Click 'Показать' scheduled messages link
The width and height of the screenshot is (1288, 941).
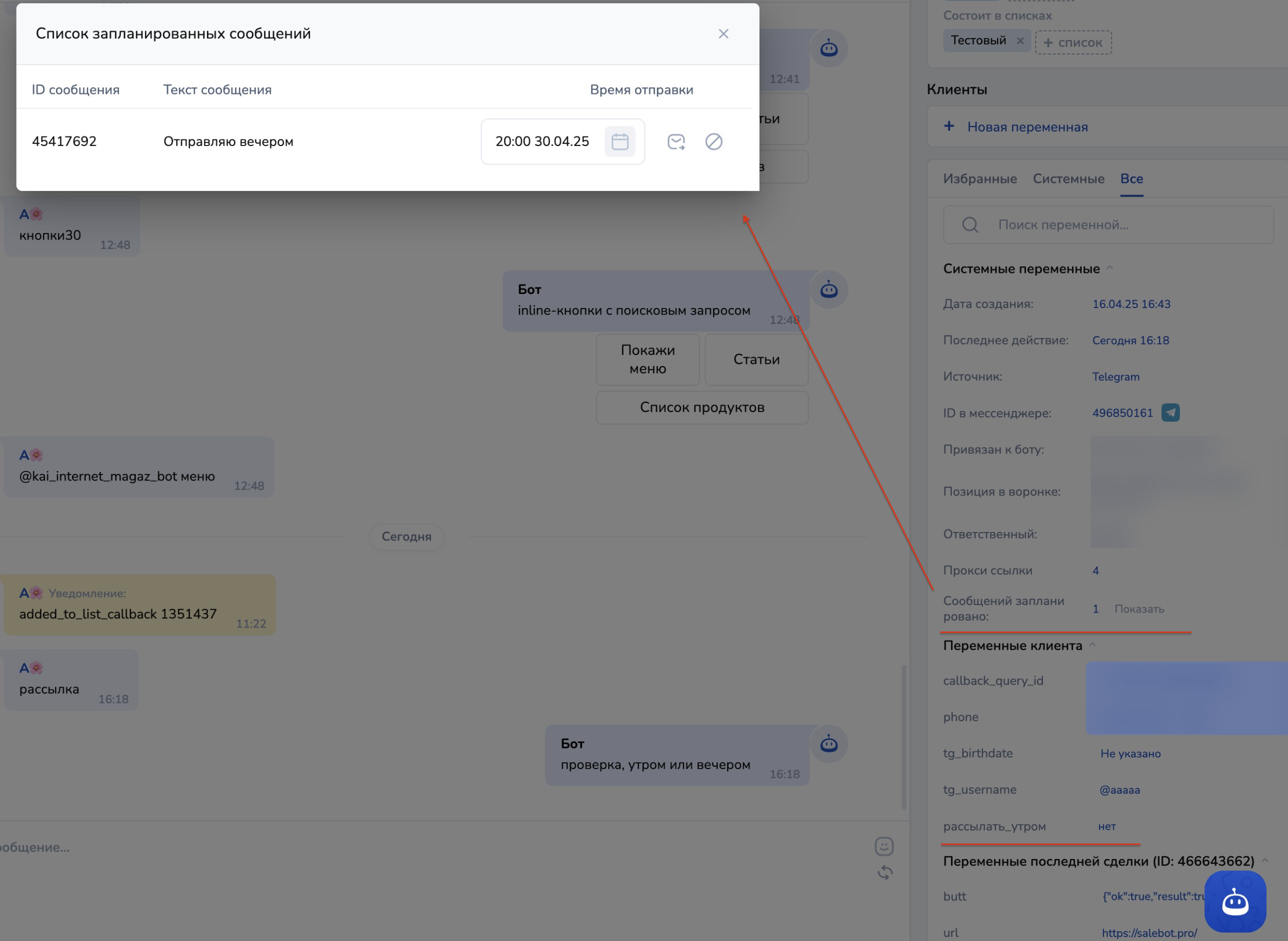1138,609
